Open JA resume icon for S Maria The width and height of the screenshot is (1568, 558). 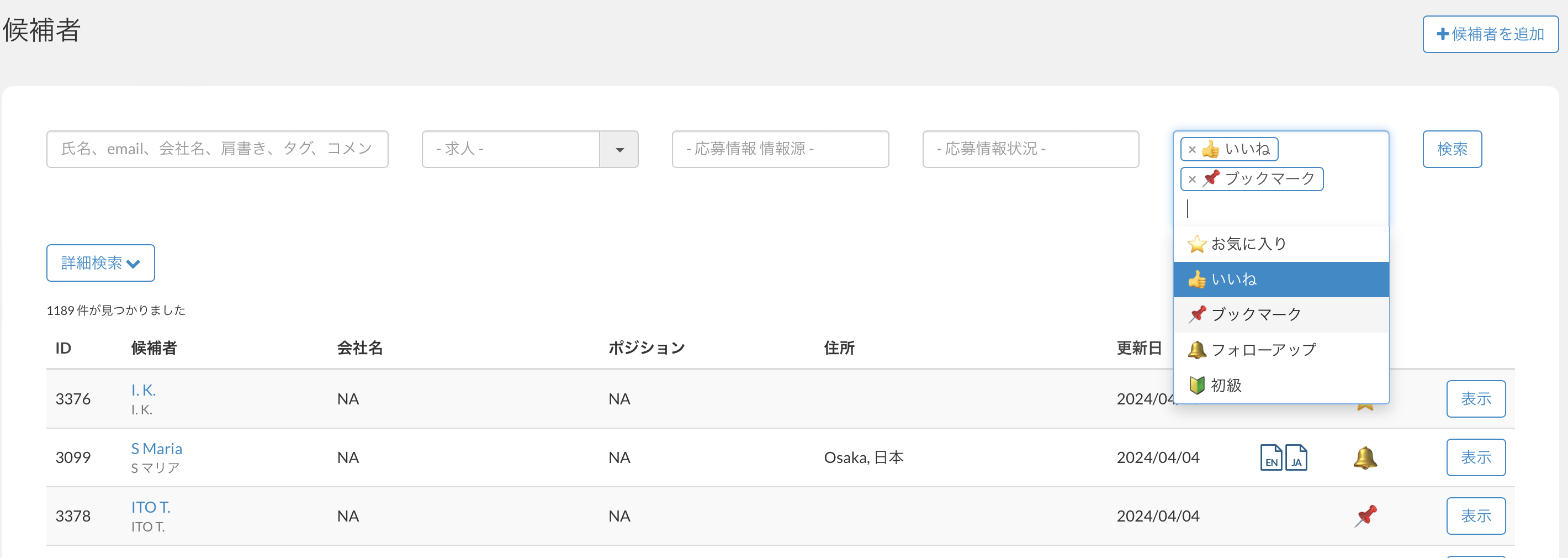pos(1296,457)
